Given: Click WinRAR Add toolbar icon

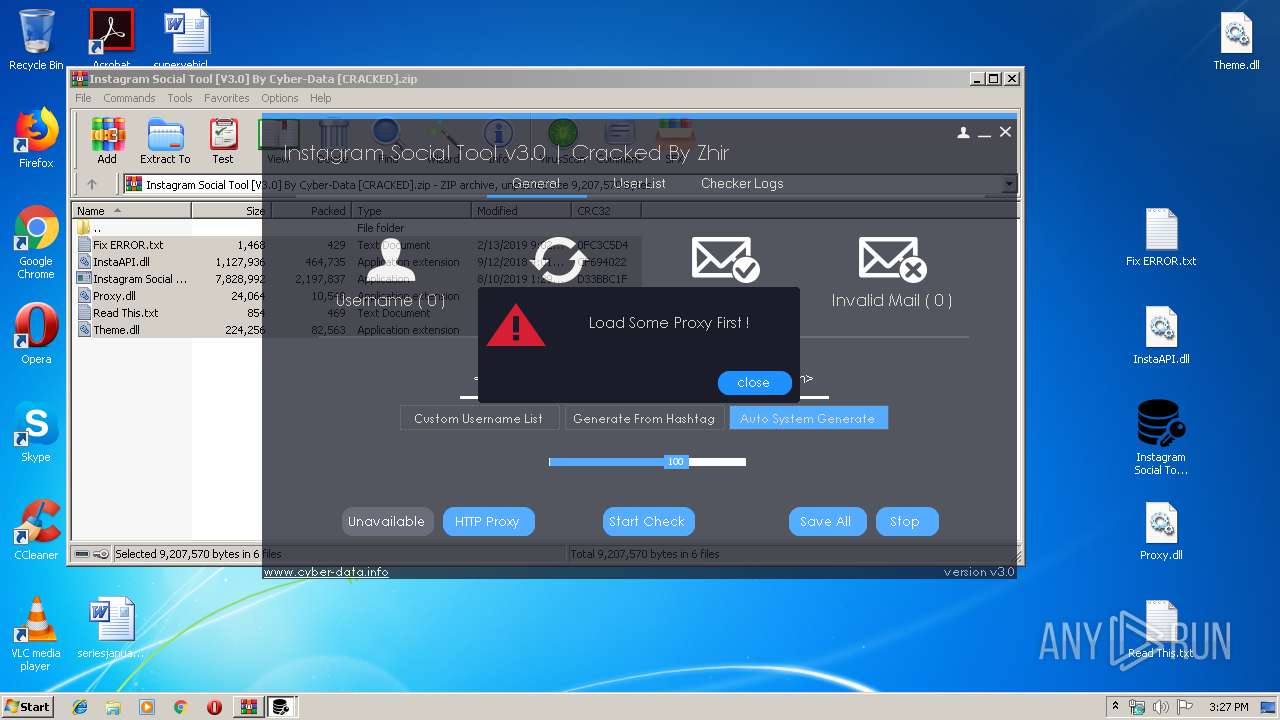Looking at the screenshot, I should (107, 141).
